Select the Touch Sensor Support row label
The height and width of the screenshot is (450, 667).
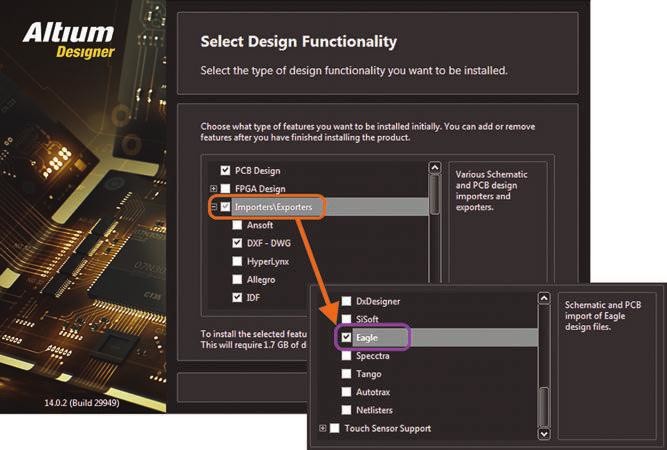[x=388, y=428]
